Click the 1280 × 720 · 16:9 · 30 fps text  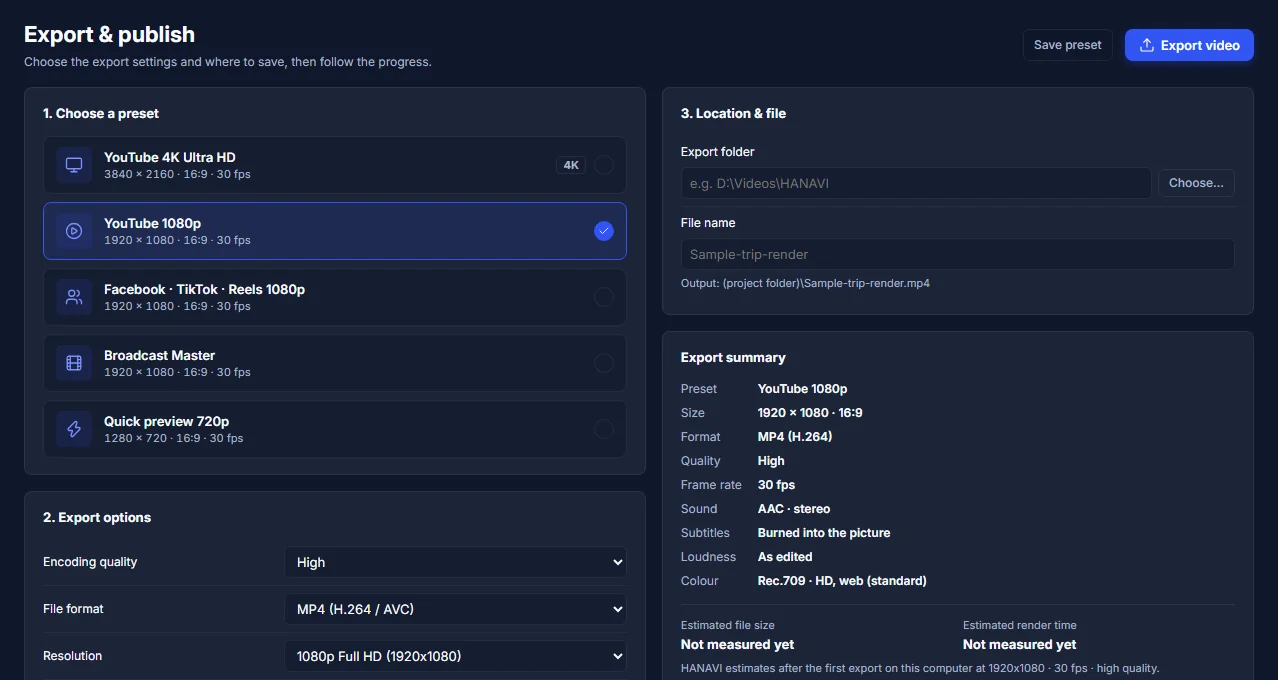(174, 438)
